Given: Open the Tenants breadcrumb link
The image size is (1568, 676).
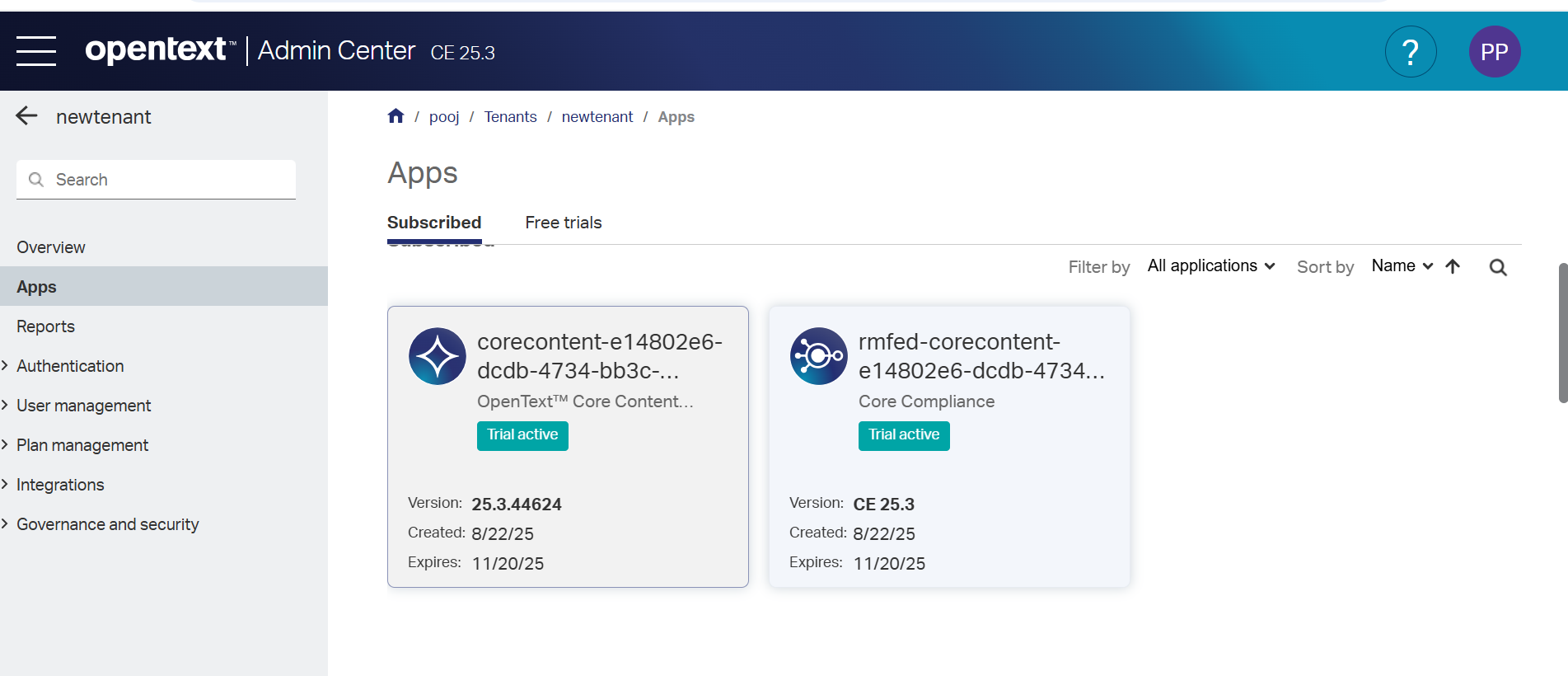Looking at the screenshot, I should click(x=510, y=117).
